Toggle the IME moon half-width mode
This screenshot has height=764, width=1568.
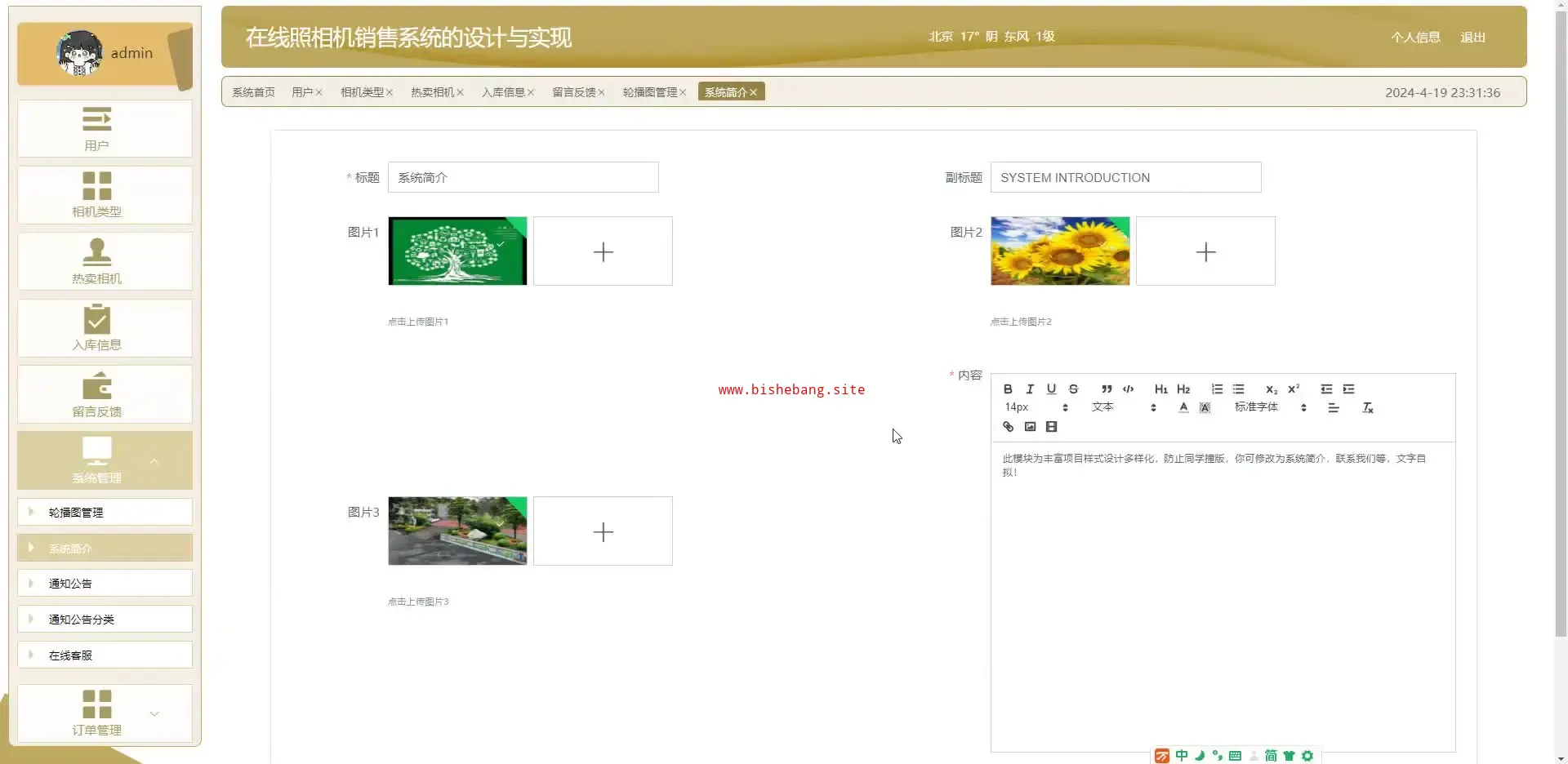click(1200, 756)
